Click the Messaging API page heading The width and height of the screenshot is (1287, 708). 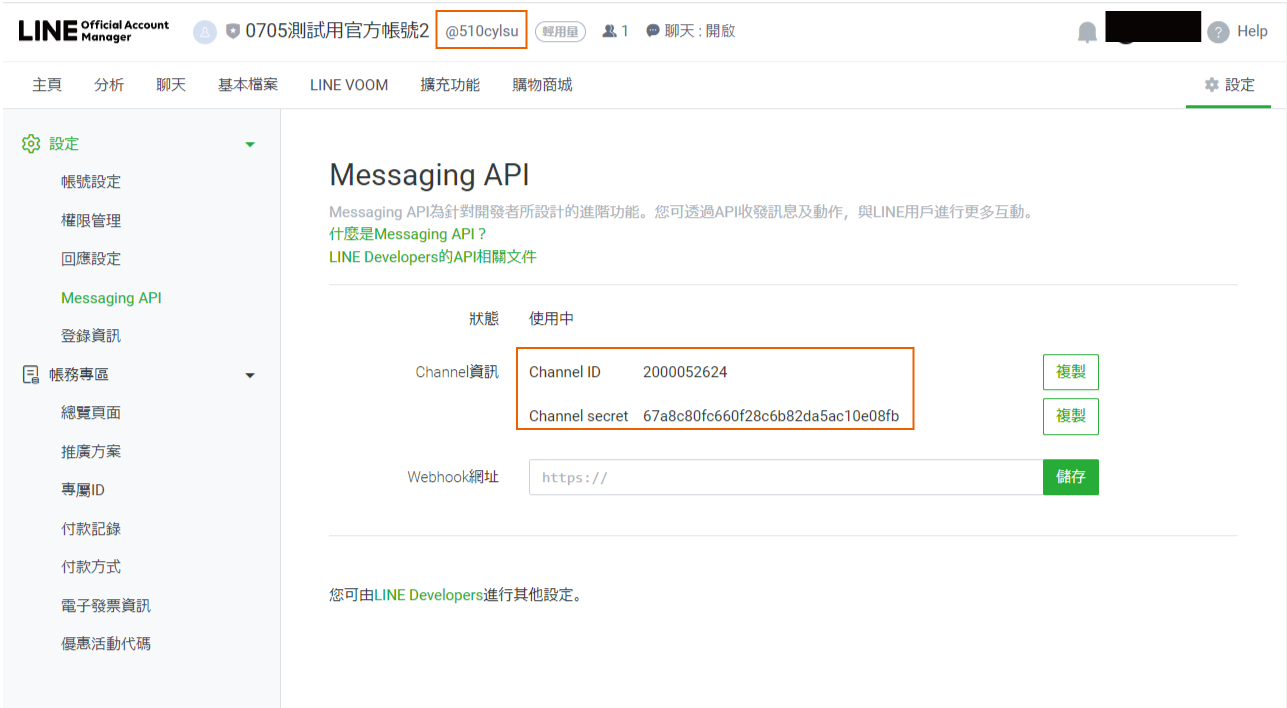point(429,175)
